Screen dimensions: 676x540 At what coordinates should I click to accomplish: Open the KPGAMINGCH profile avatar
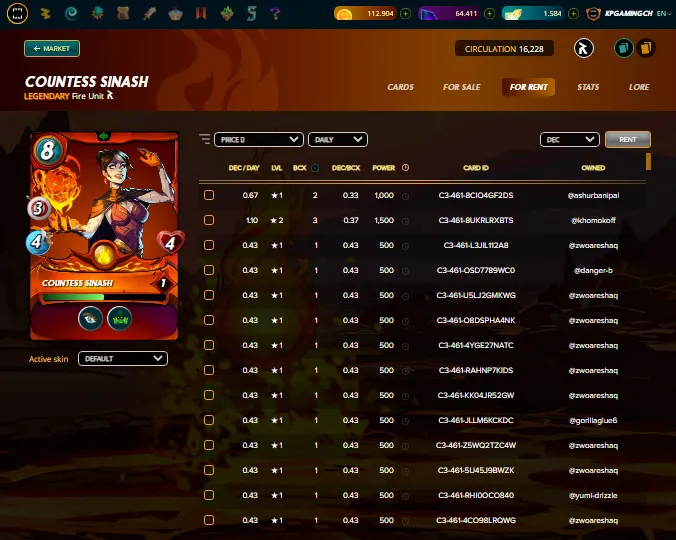[594, 14]
